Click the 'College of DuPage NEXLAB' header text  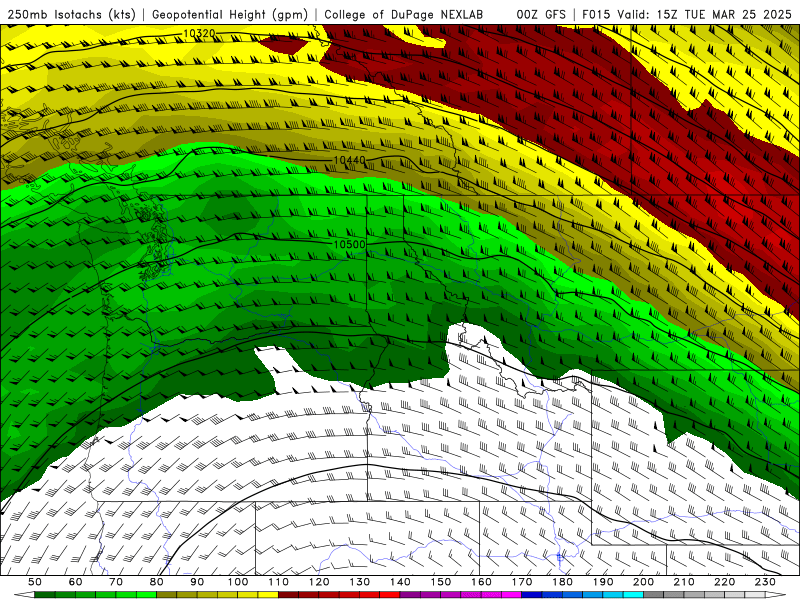tap(404, 14)
